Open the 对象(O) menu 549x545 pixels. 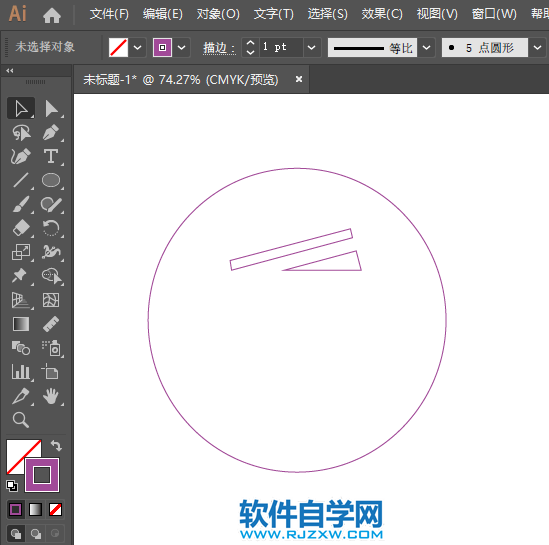click(218, 14)
